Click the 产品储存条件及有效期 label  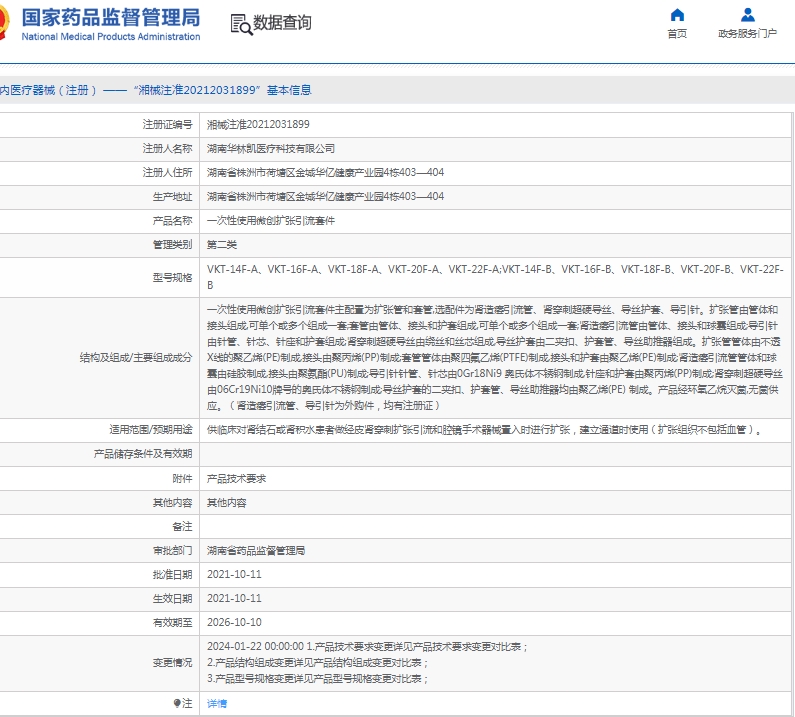click(143, 454)
